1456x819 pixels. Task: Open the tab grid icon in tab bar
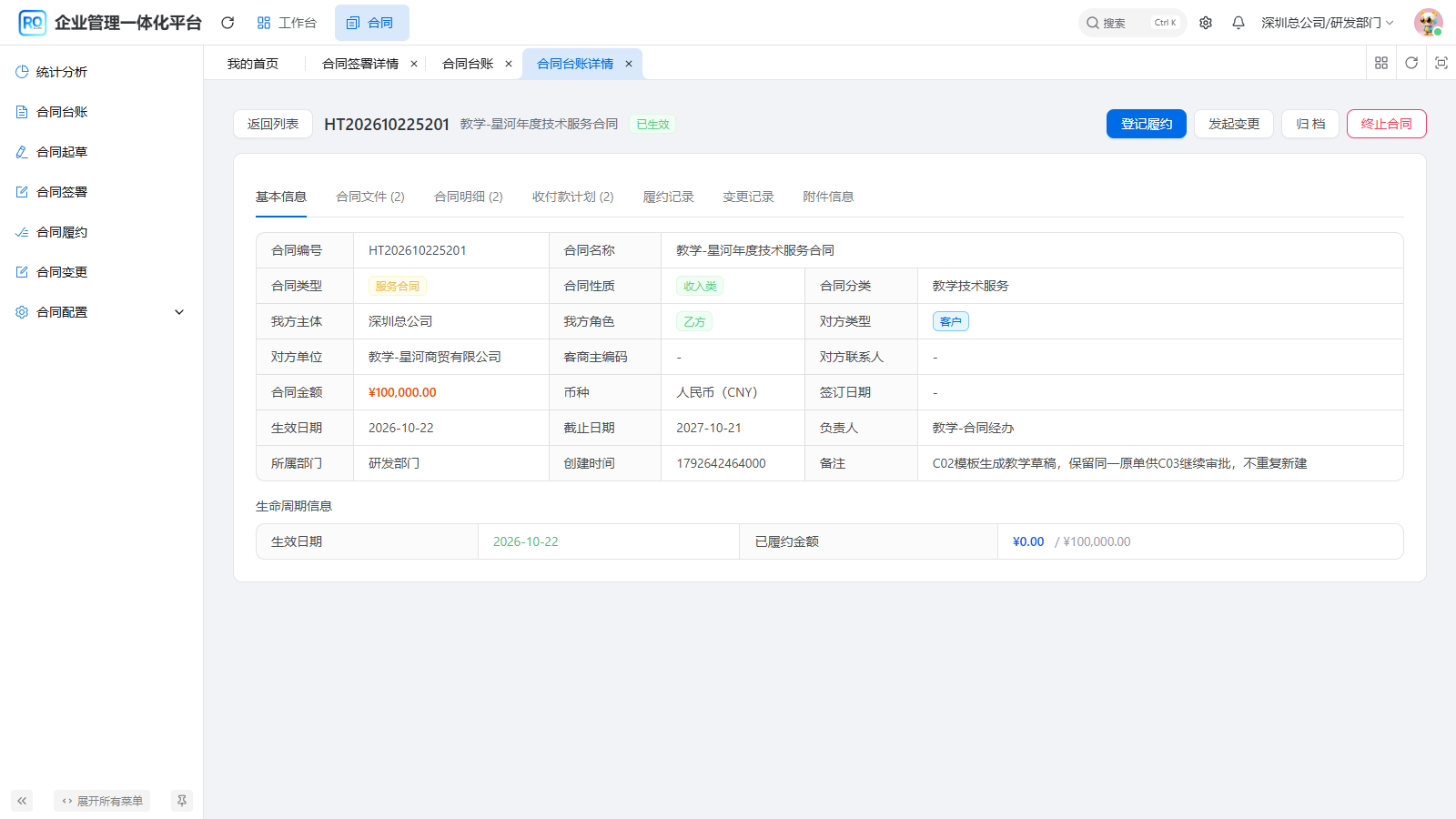tap(1381, 63)
